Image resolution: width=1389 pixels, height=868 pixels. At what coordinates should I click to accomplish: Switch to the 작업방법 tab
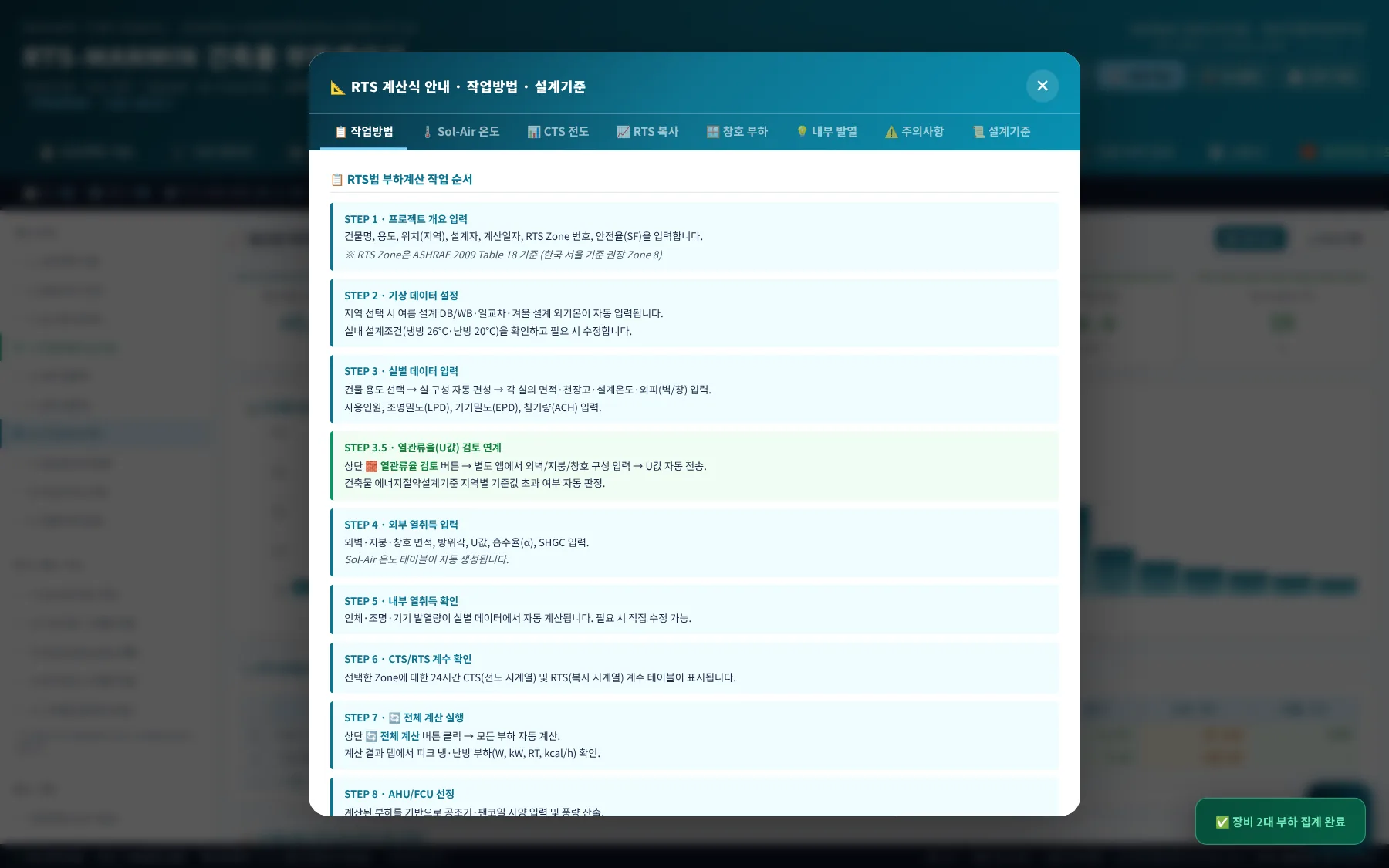pyautogui.click(x=363, y=132)
